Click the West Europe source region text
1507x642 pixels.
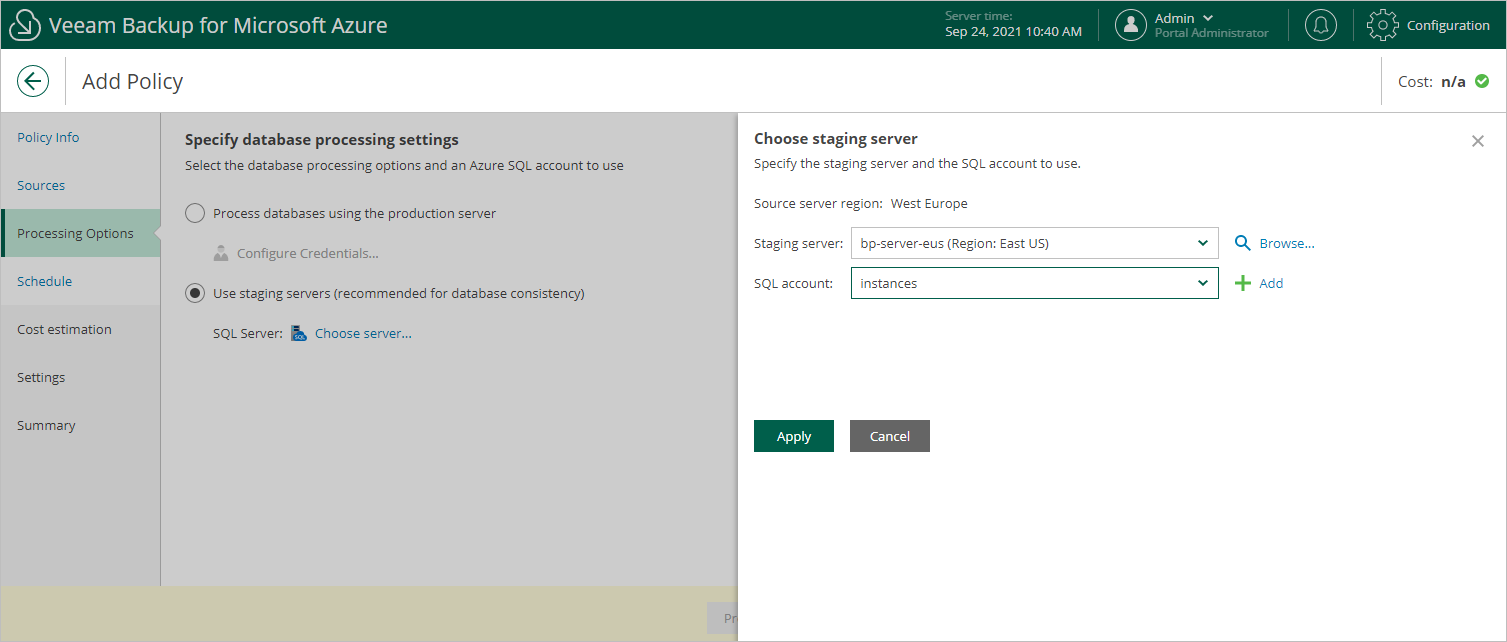pos(929,203)
